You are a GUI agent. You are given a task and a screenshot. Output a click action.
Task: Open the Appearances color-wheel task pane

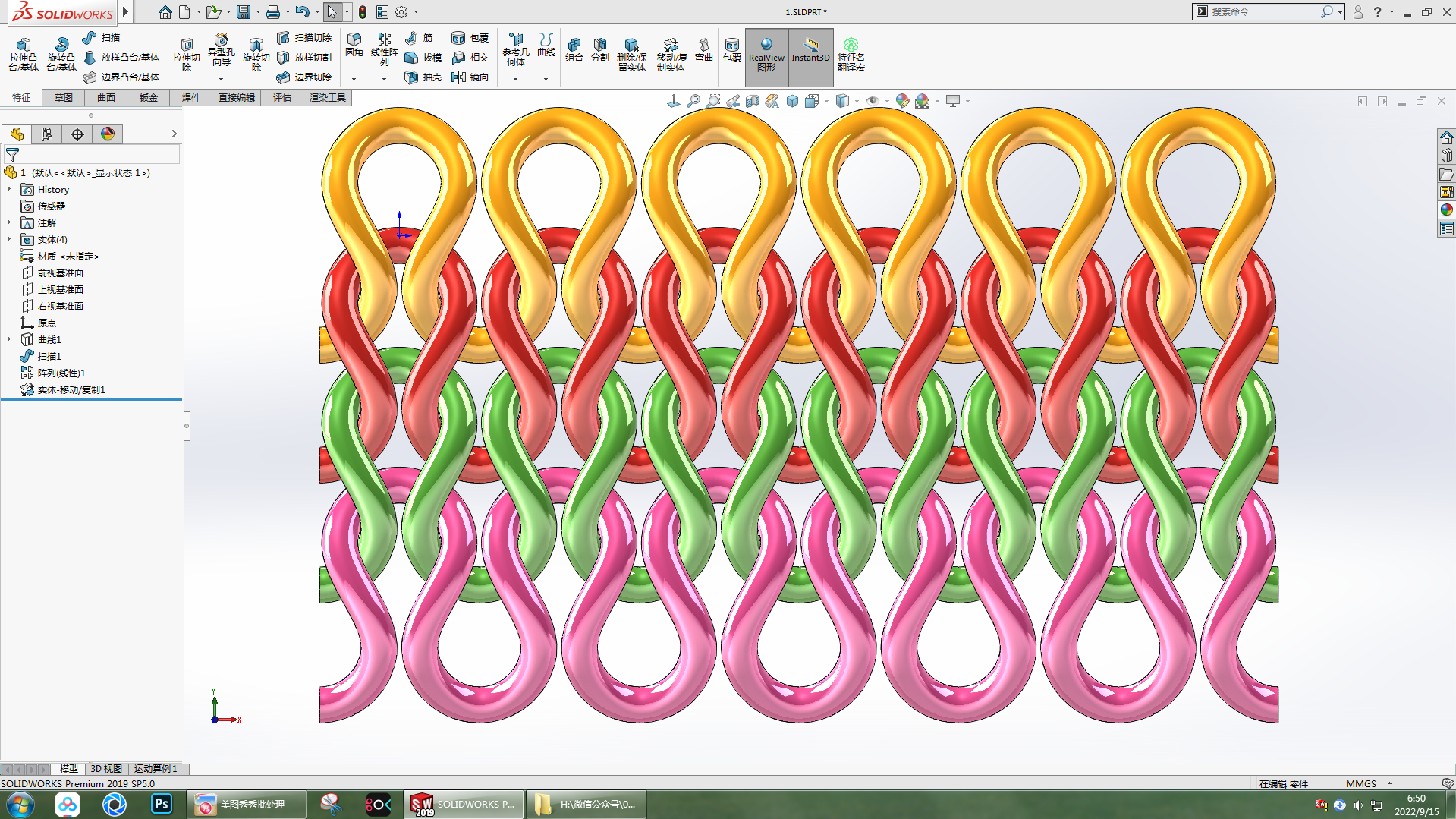click(x=1446, y=210)
